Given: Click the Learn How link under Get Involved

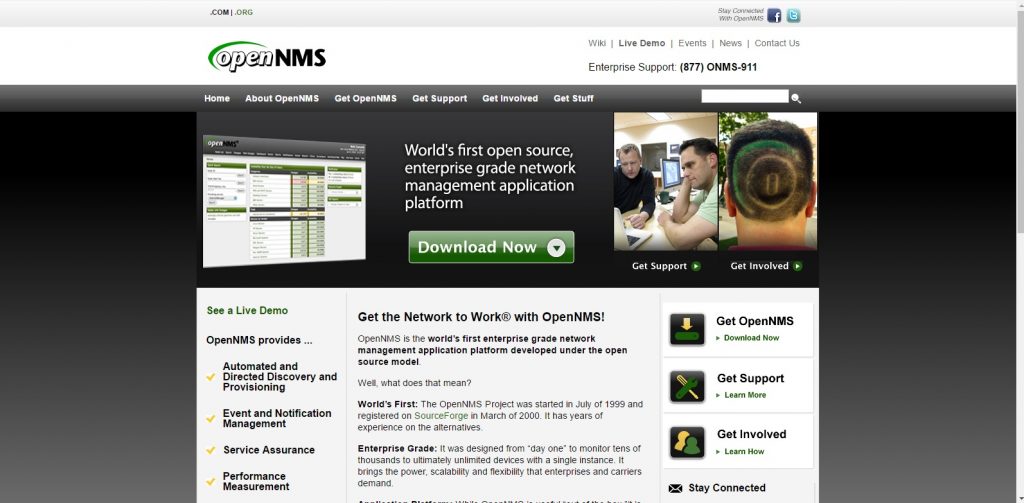Looking at the screenshot, I should tap(744, 452).
